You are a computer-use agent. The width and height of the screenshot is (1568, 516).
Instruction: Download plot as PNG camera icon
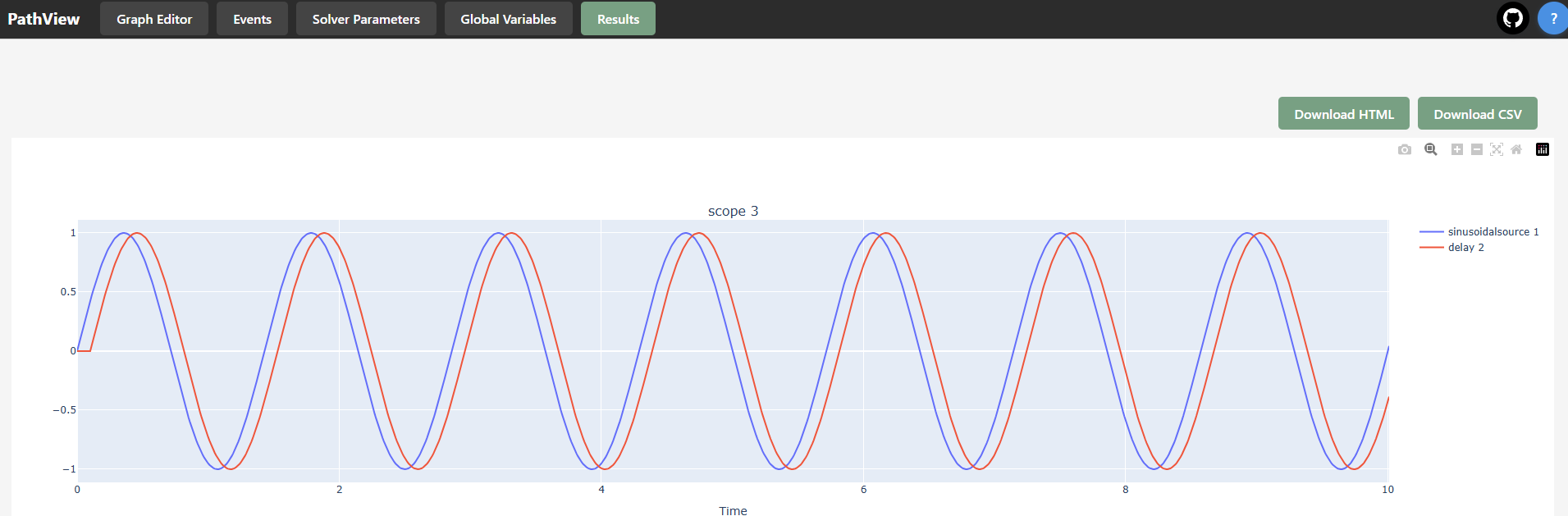click(1405, 149)
